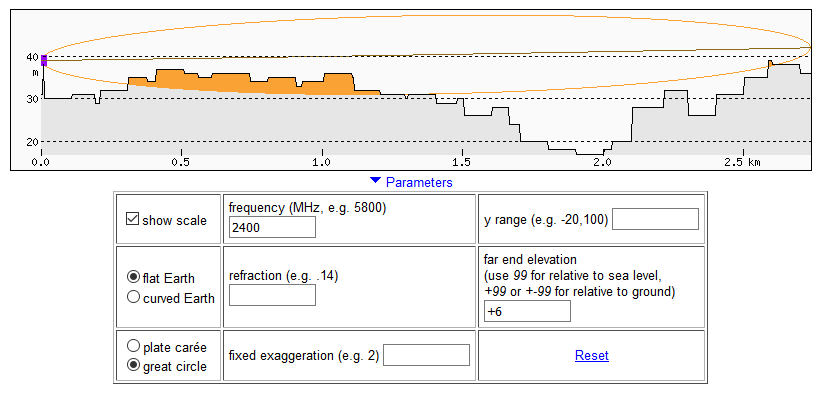
Task: Click the 40 elevation axis label
Action: point(32,57)
